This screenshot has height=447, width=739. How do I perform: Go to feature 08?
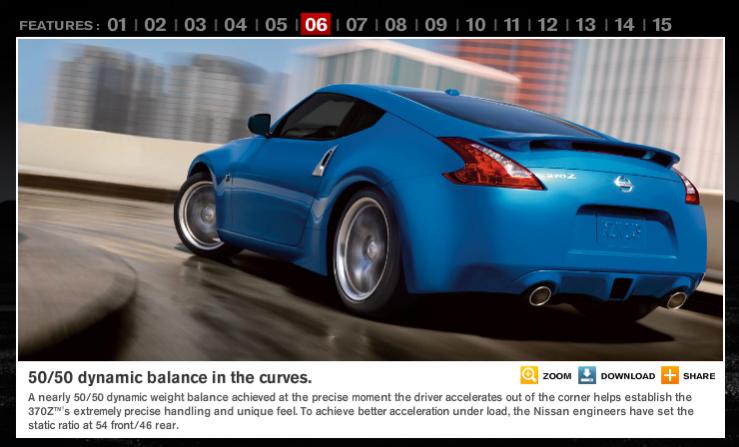point(396,25)
